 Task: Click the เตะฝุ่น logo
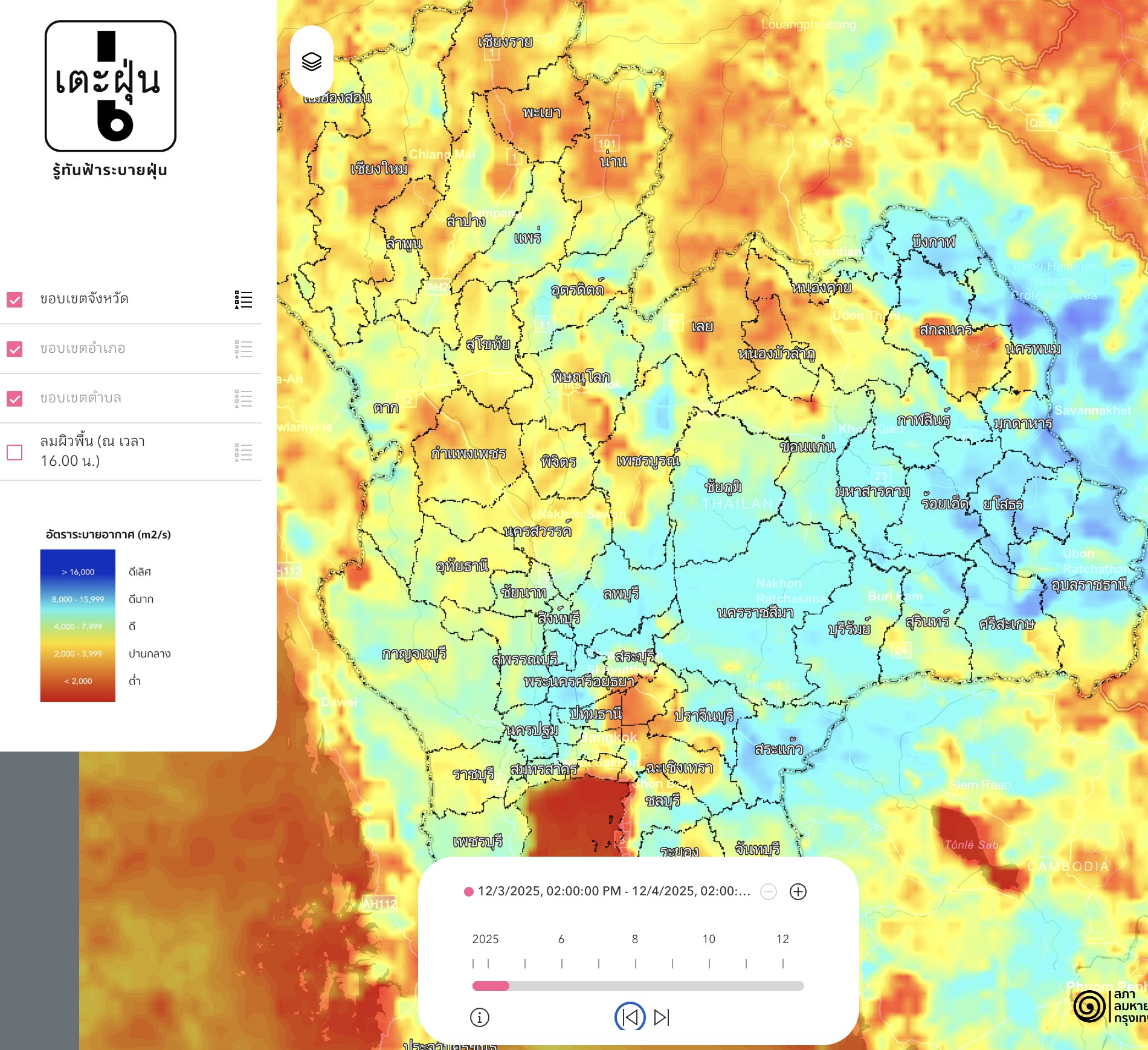(111, 86)
